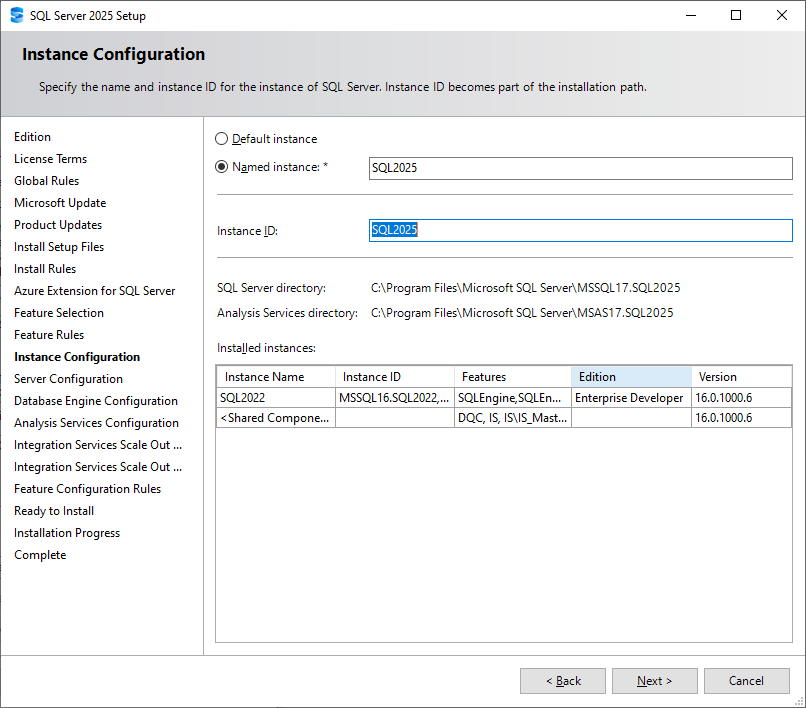Click Azure Extension for SQL Server step

coord(95,291)
